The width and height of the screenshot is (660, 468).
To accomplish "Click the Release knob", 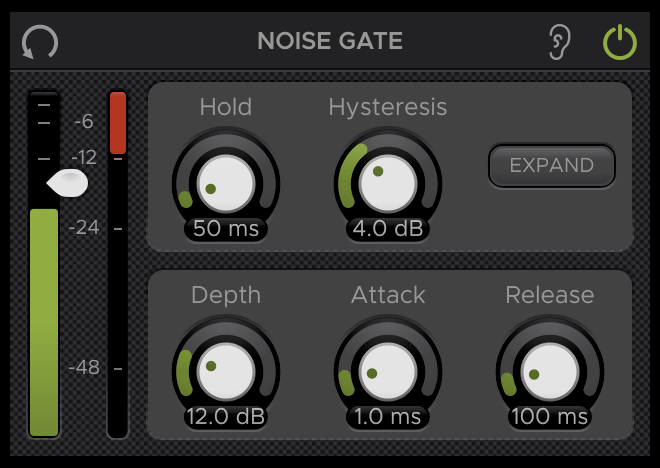I will tap(550, 372).
